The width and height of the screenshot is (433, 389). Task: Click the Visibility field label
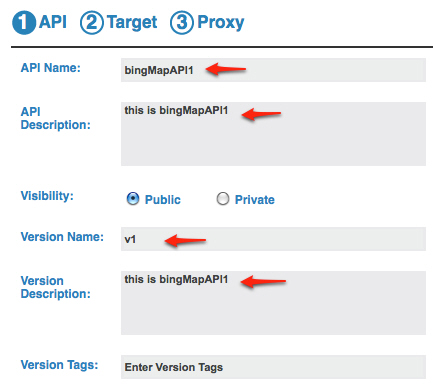47,196
